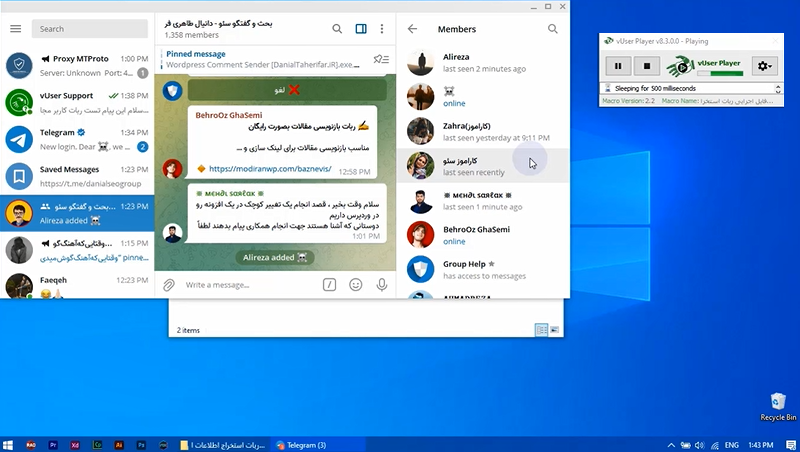Image resolution: width=800 pixels, height=452 pixels.
Task: Open Saved Messages chat
Action: pos(77,177)
